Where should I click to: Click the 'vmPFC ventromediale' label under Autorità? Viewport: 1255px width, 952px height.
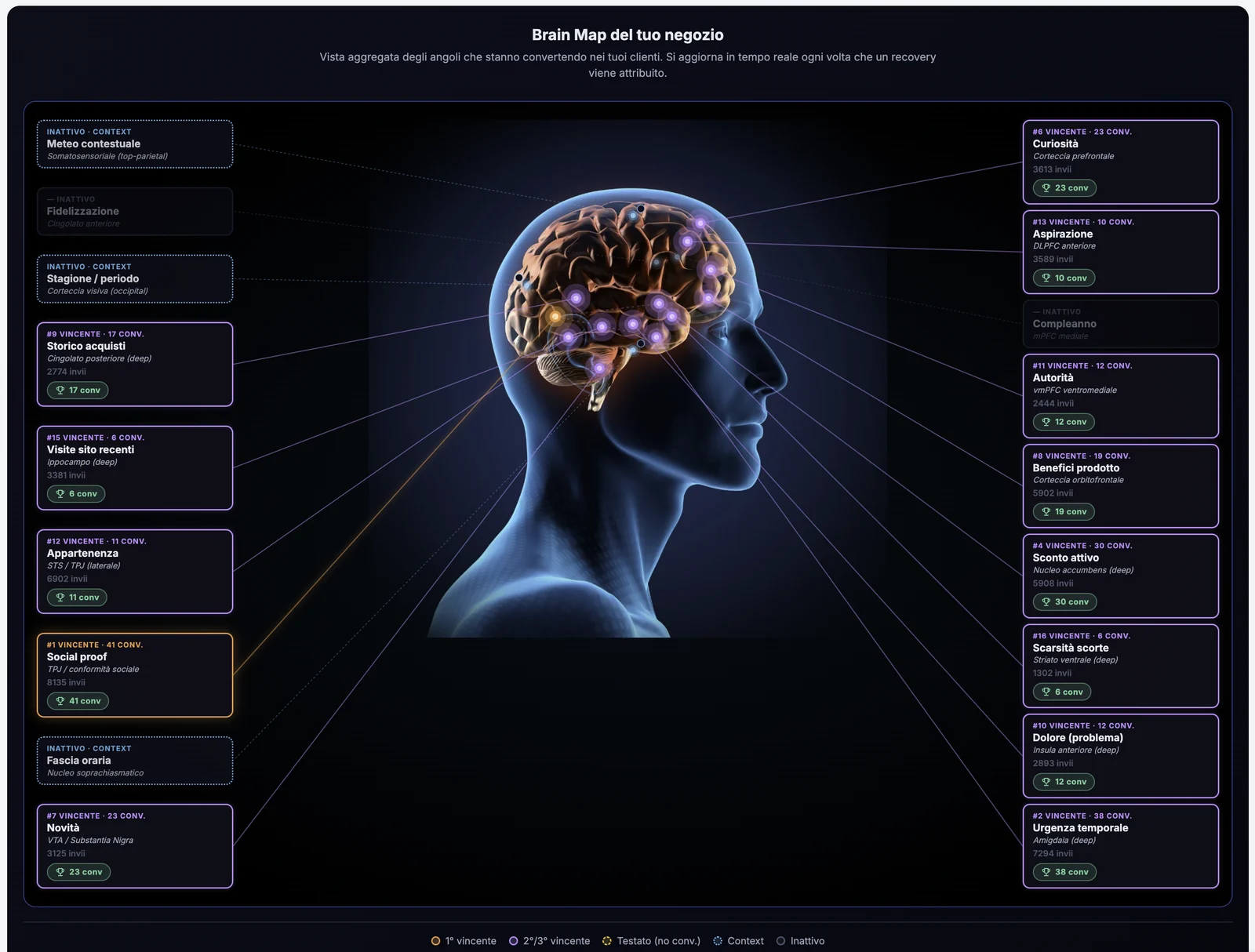(x=1075, y=391)
